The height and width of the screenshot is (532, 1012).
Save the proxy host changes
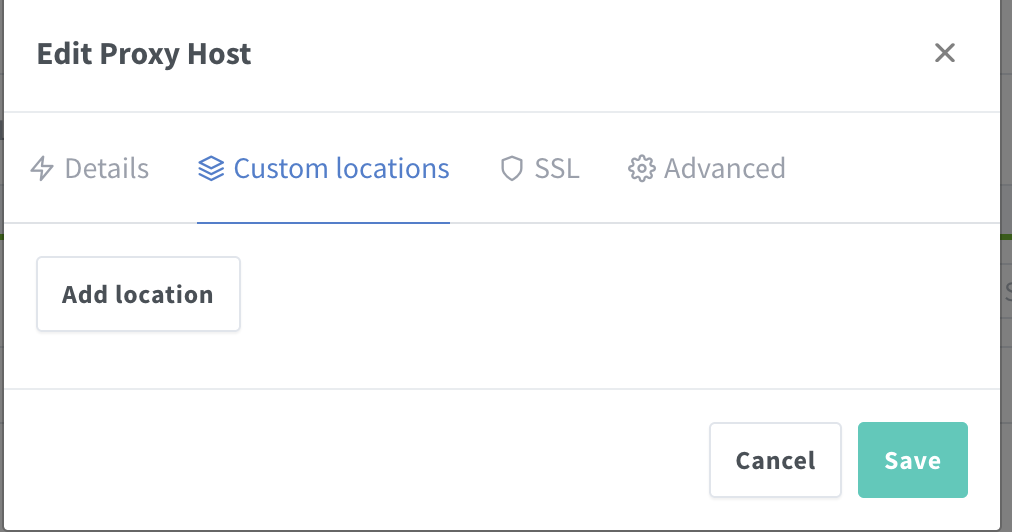(912, 460)
